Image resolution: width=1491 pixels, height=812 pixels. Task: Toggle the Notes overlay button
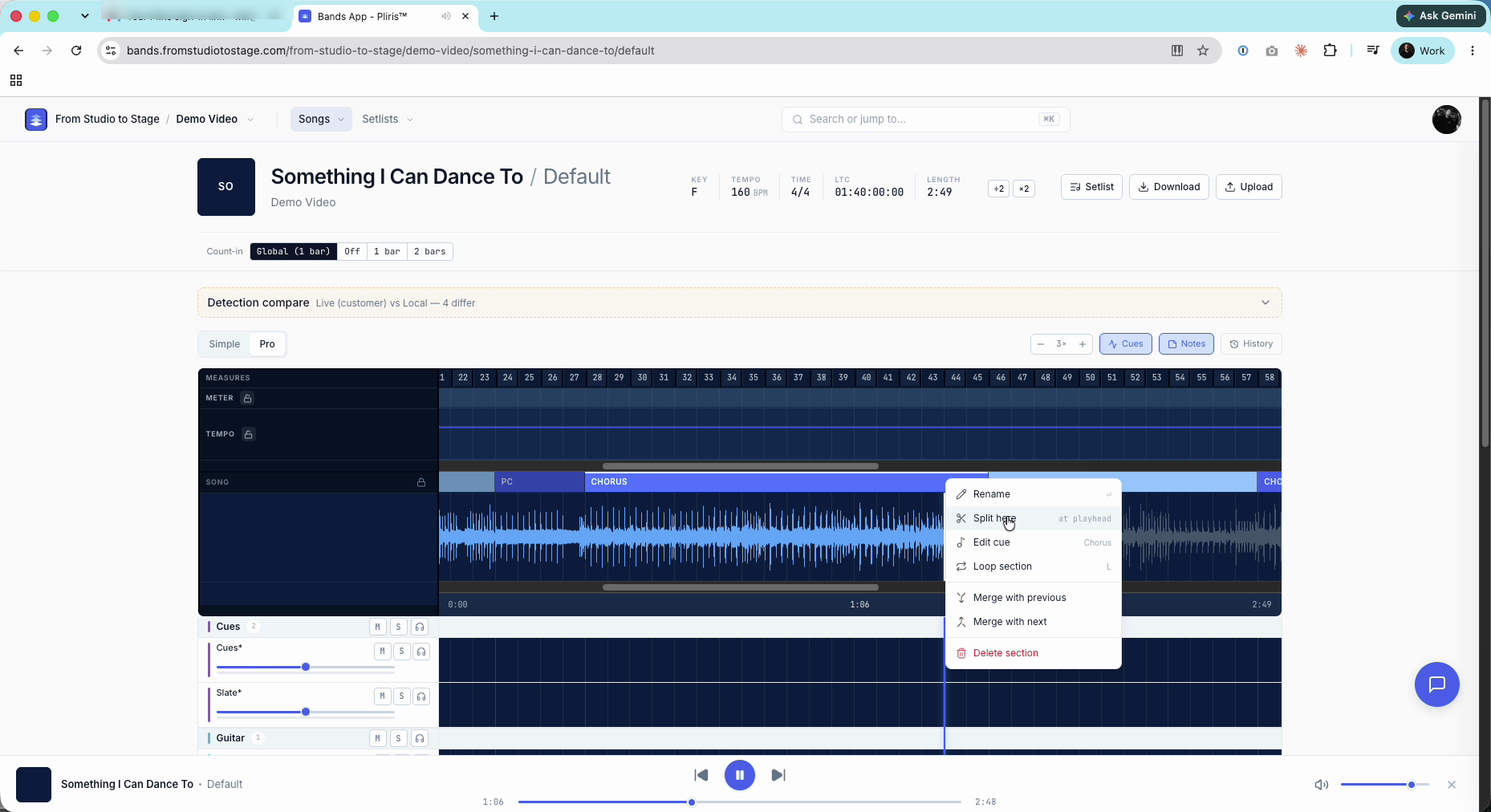tap(1186, 344)
